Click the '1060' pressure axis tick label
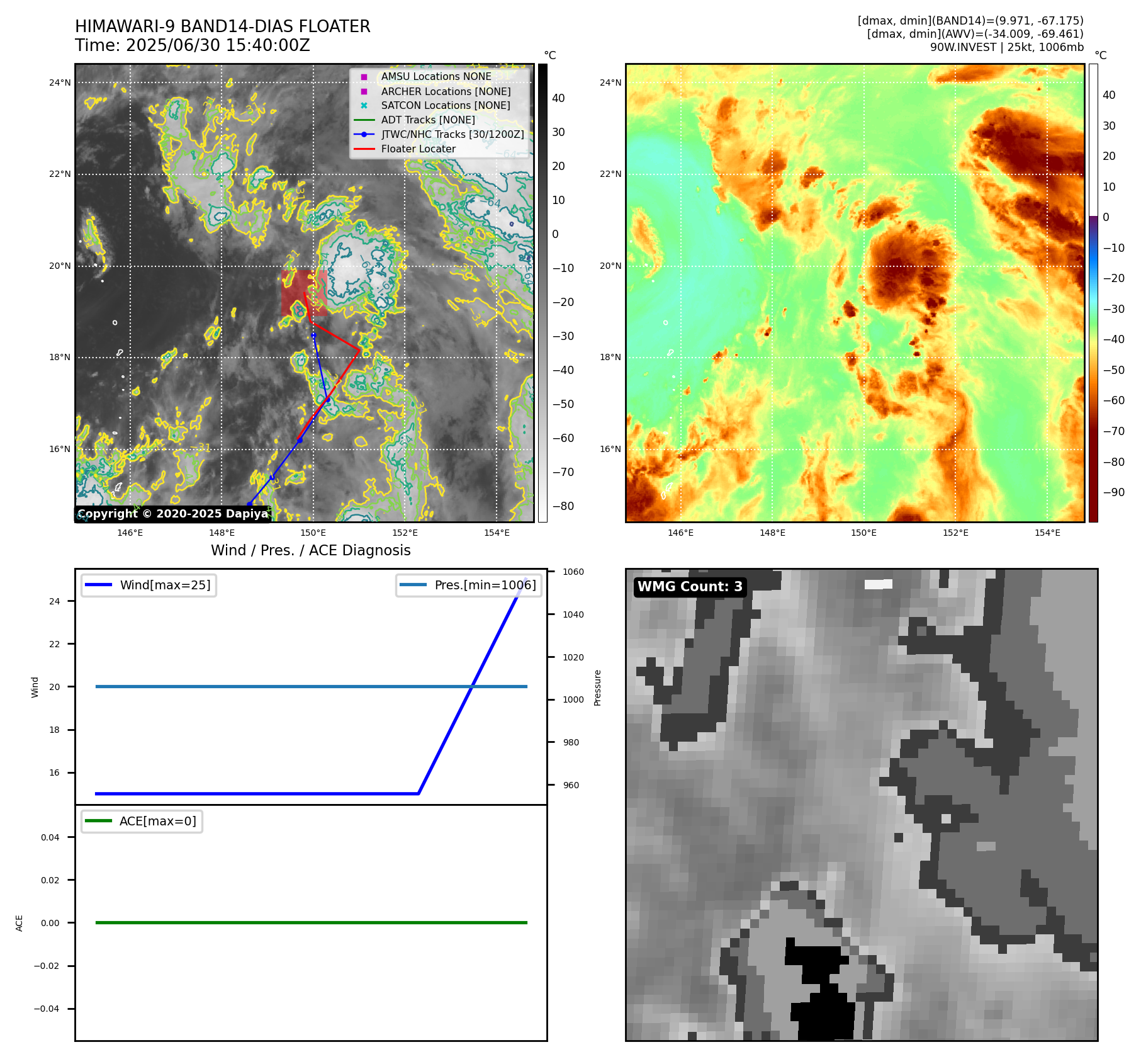 click(x=573, y=572)
